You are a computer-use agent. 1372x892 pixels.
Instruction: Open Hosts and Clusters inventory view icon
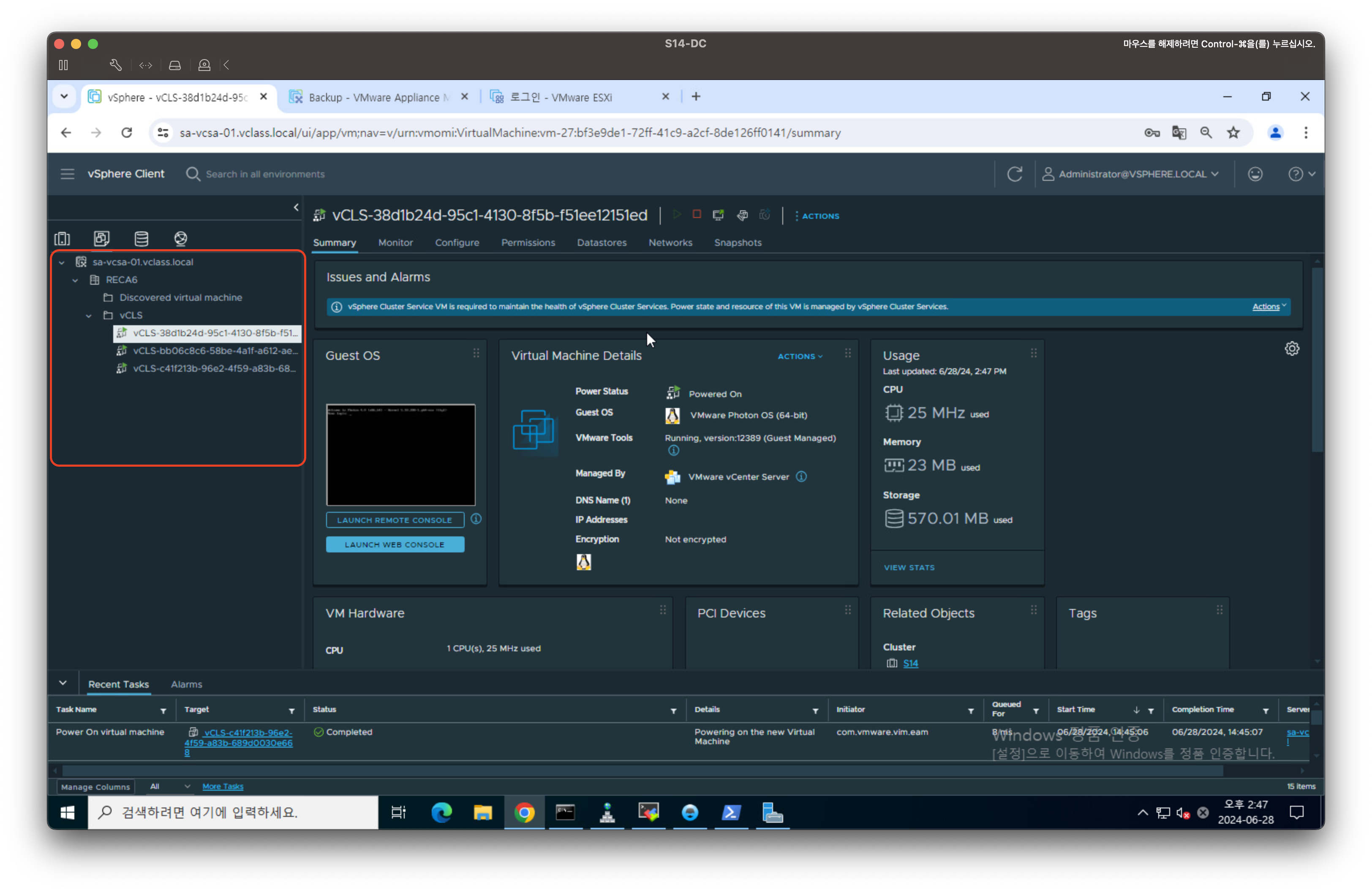point(62,239)
